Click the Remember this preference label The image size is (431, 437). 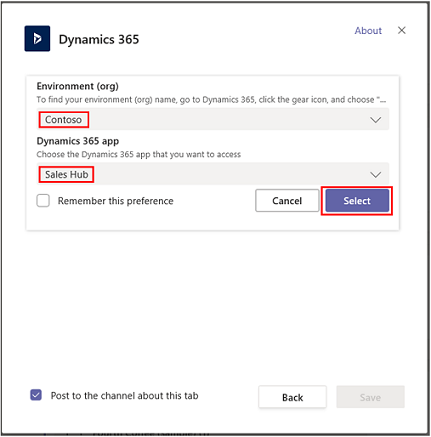click(116, 201)
